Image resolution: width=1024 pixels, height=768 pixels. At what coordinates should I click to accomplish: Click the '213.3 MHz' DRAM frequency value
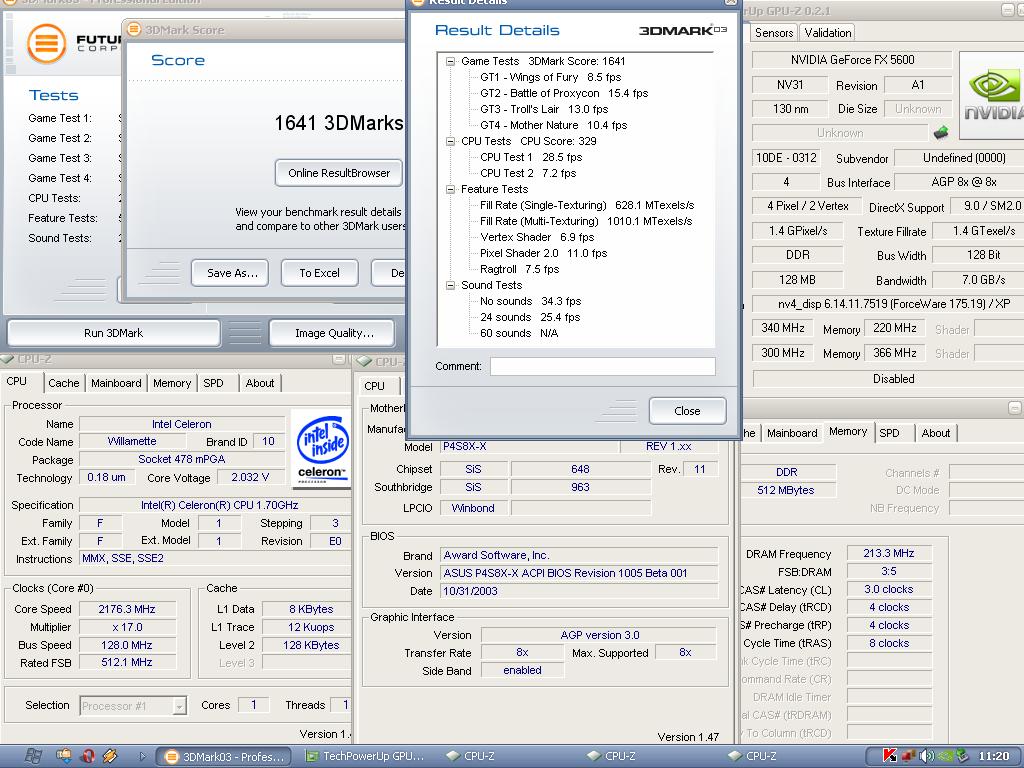point(888,553)
